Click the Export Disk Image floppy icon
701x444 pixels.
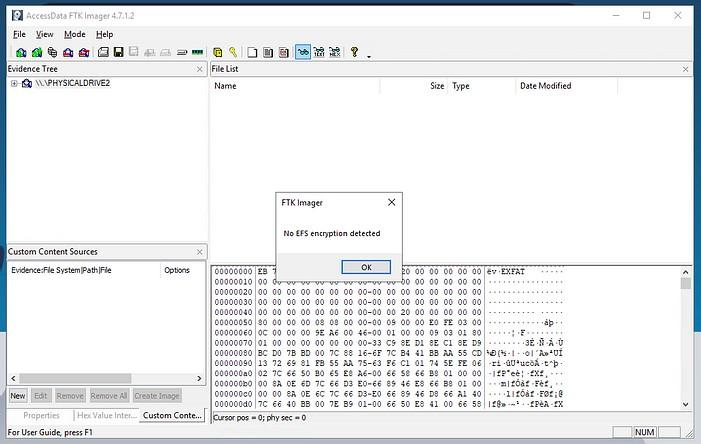(118, 52)
